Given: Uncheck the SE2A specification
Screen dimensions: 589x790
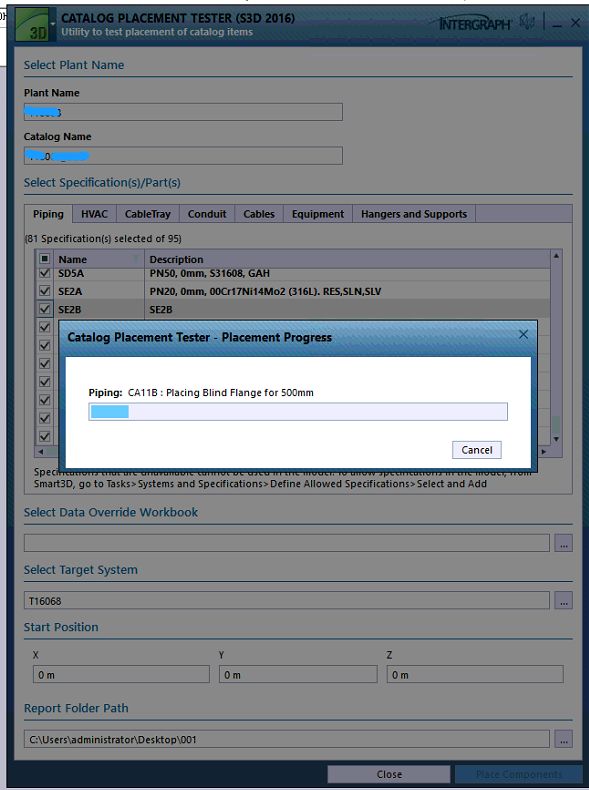Looking at the screenshot, I should click(x=44, y=291).
